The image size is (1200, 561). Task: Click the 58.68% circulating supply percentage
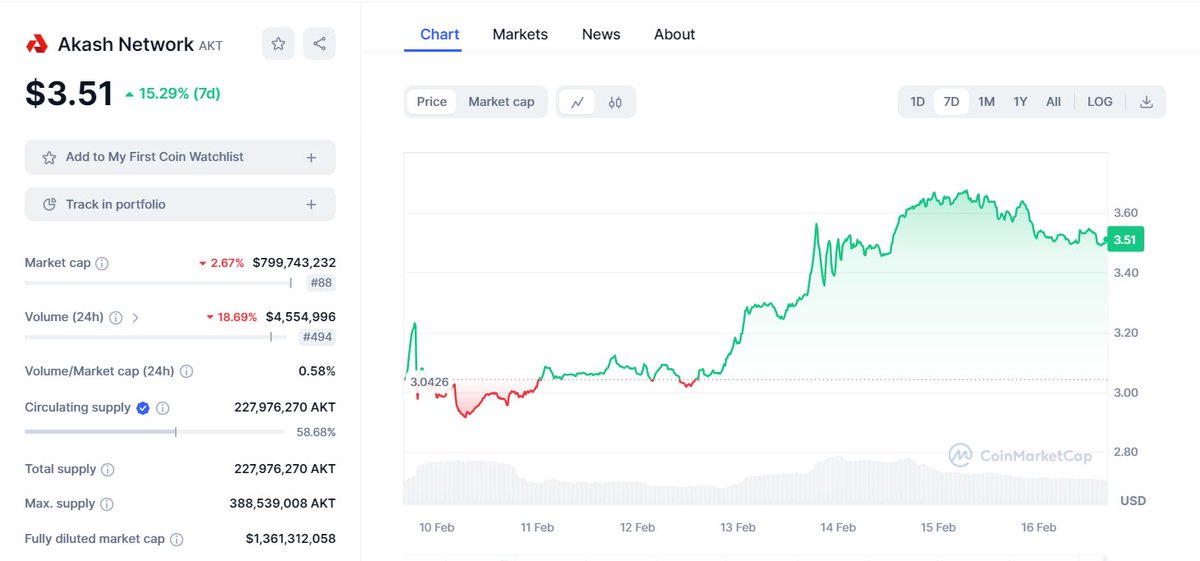[316, 432]
